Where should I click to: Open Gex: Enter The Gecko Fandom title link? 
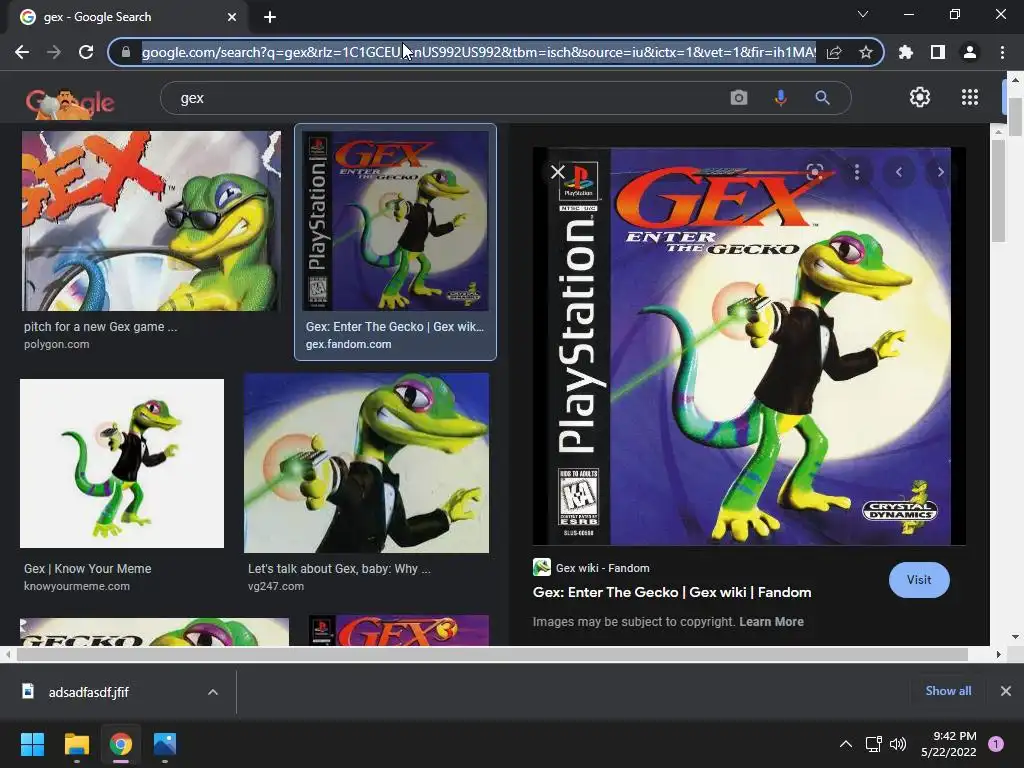pos(672,592)
